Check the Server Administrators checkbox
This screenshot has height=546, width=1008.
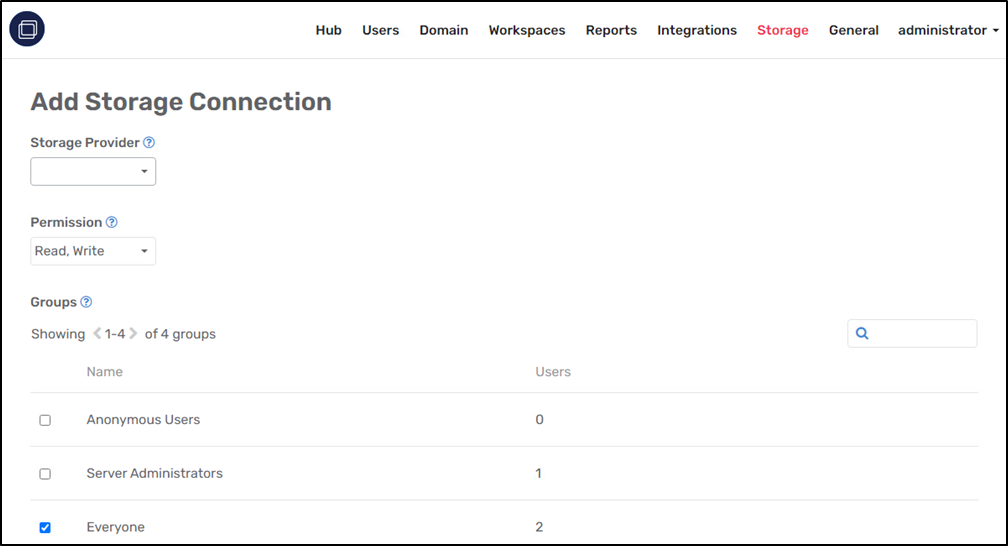[45, 474]
